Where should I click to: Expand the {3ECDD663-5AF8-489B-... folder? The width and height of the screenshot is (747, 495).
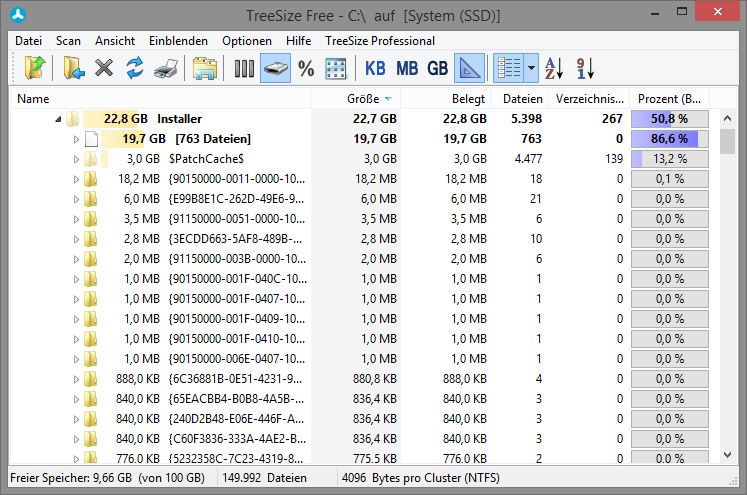click(76, 239)
